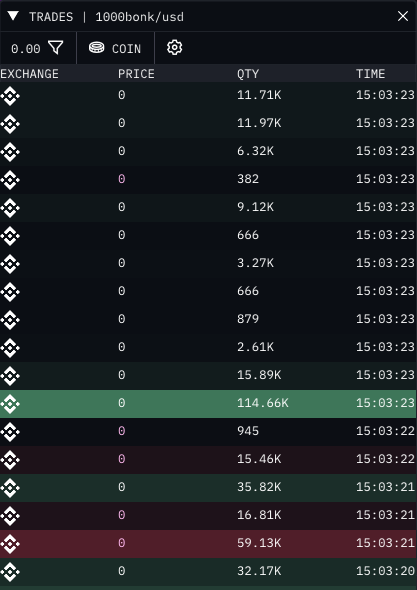Open trades settings gear
Viewport: 417px width, 590px height.
click(174, 48)
